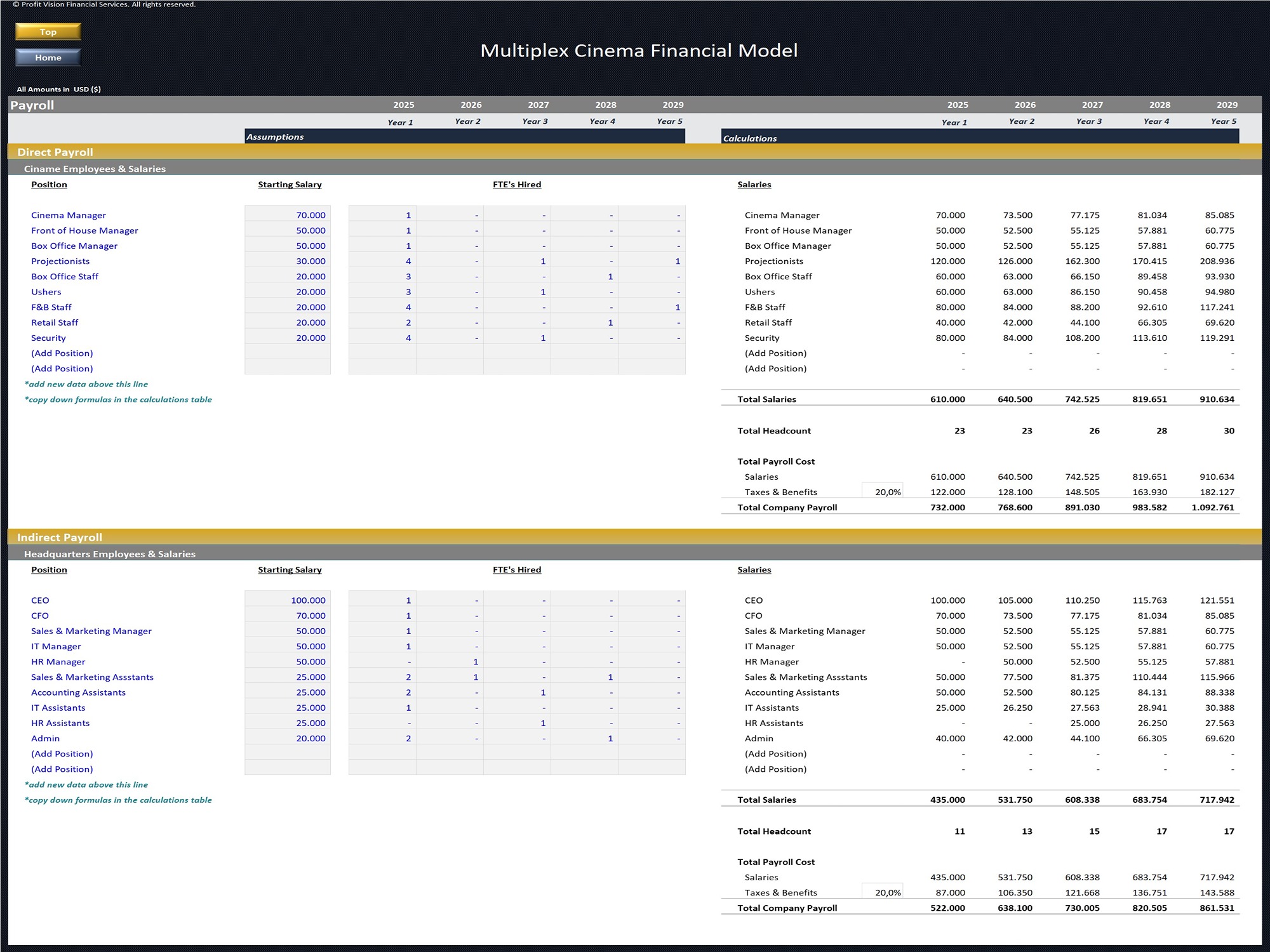This screenshot has height=952, width=1270.
Task: Edit Front of House Manager salary cell
Action: pyautogui.click(x=288, y=230)
